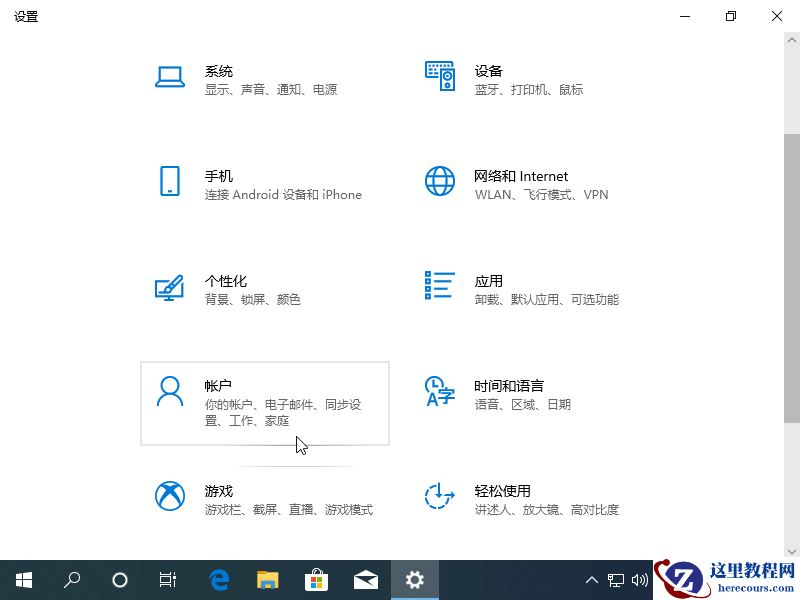Adjust the speaker volume in the tray

[x=640, y=579]
